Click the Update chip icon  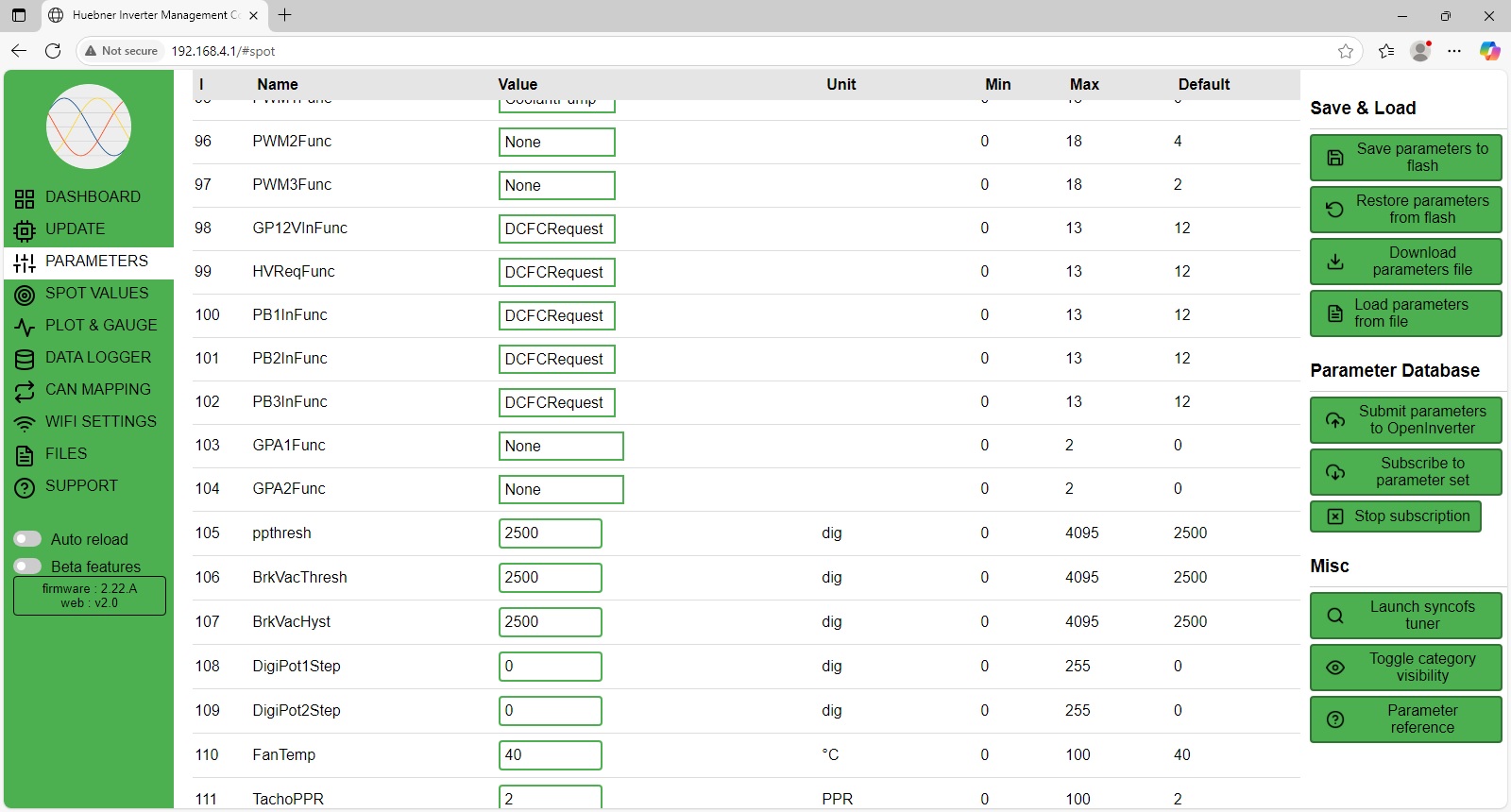(25, 230)
